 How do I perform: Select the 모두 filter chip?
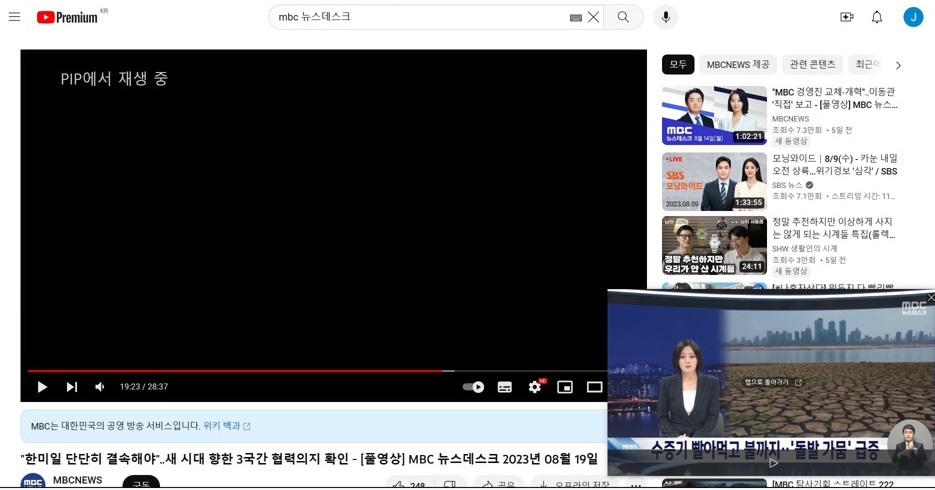click(x=678, y=64)
